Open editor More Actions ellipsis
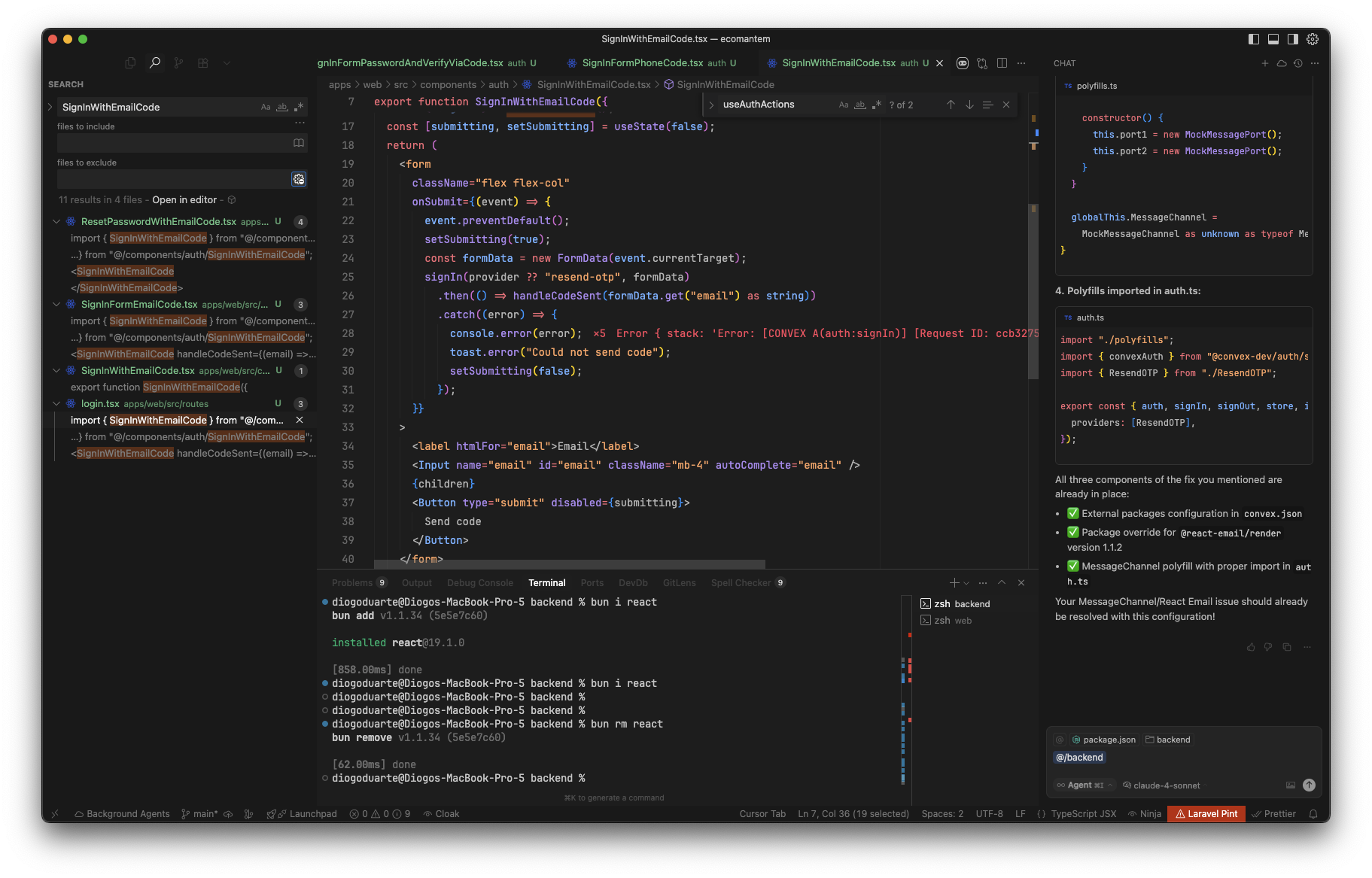1372x878 pixels. tap(1021, 63)
